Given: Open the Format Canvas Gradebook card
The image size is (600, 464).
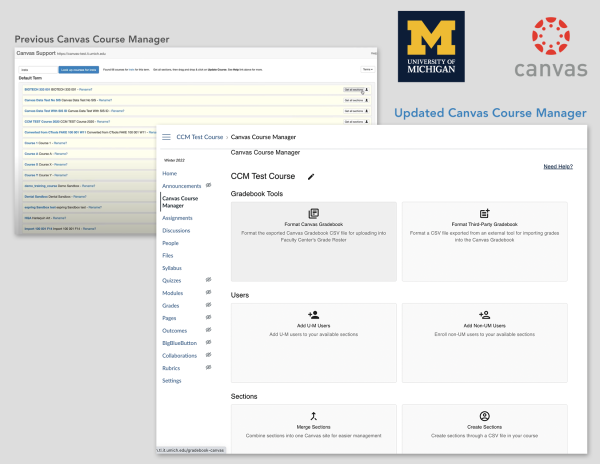Looking at the screenshot, I should pyautogui.click(x=314, y=242).
